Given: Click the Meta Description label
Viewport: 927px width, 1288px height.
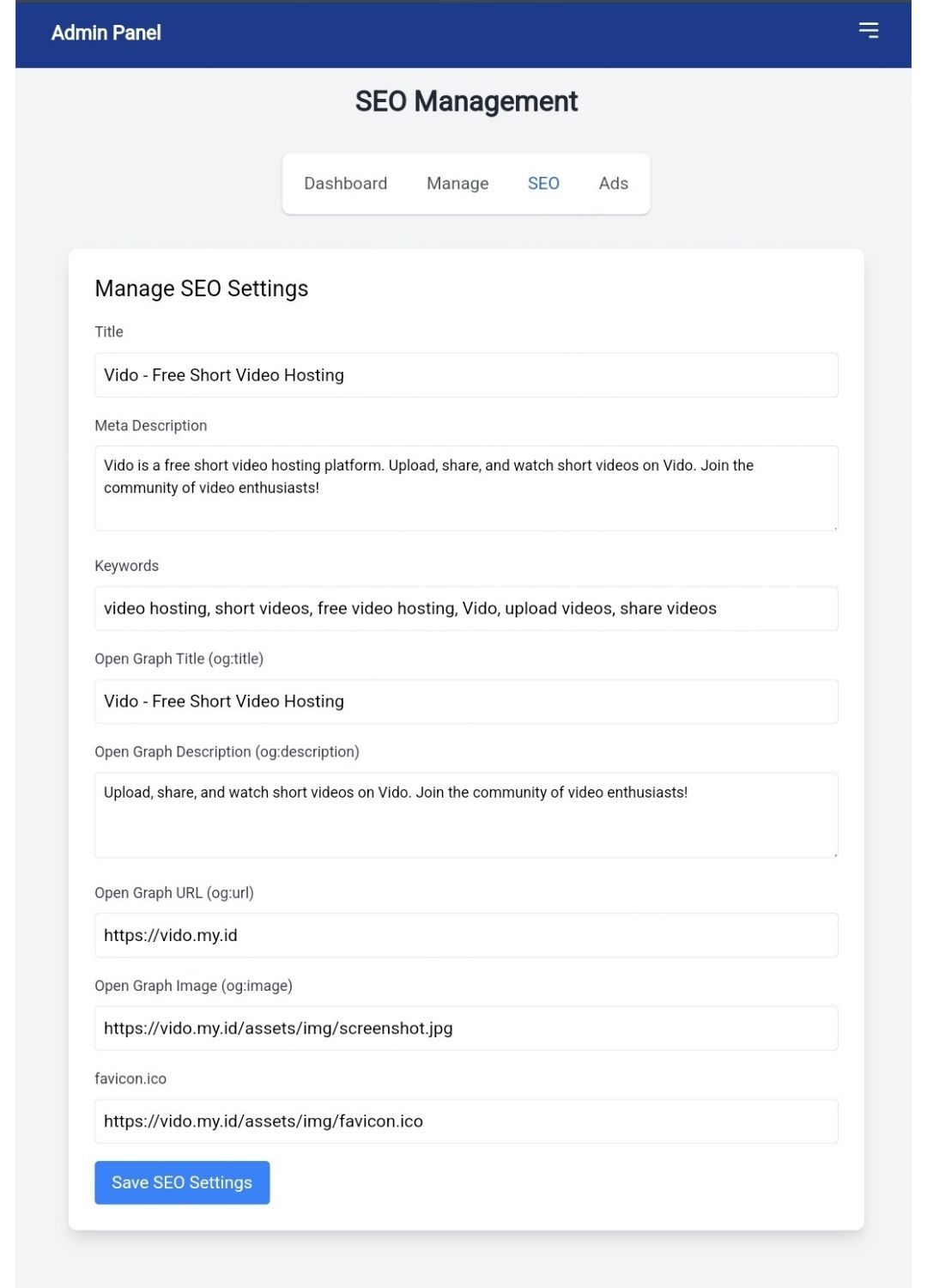Looking at the screenshot, I should click(x=151, y=426).
